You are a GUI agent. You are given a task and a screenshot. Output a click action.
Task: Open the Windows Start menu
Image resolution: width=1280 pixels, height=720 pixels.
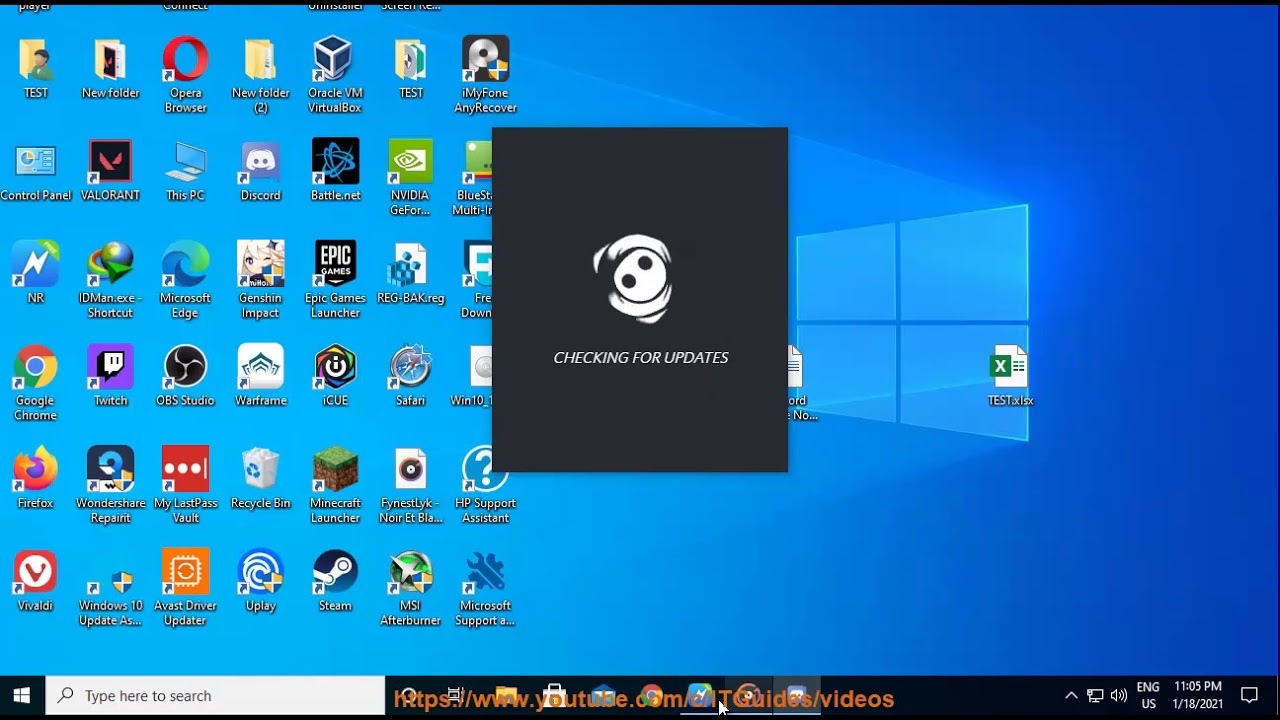pos(22,696)
